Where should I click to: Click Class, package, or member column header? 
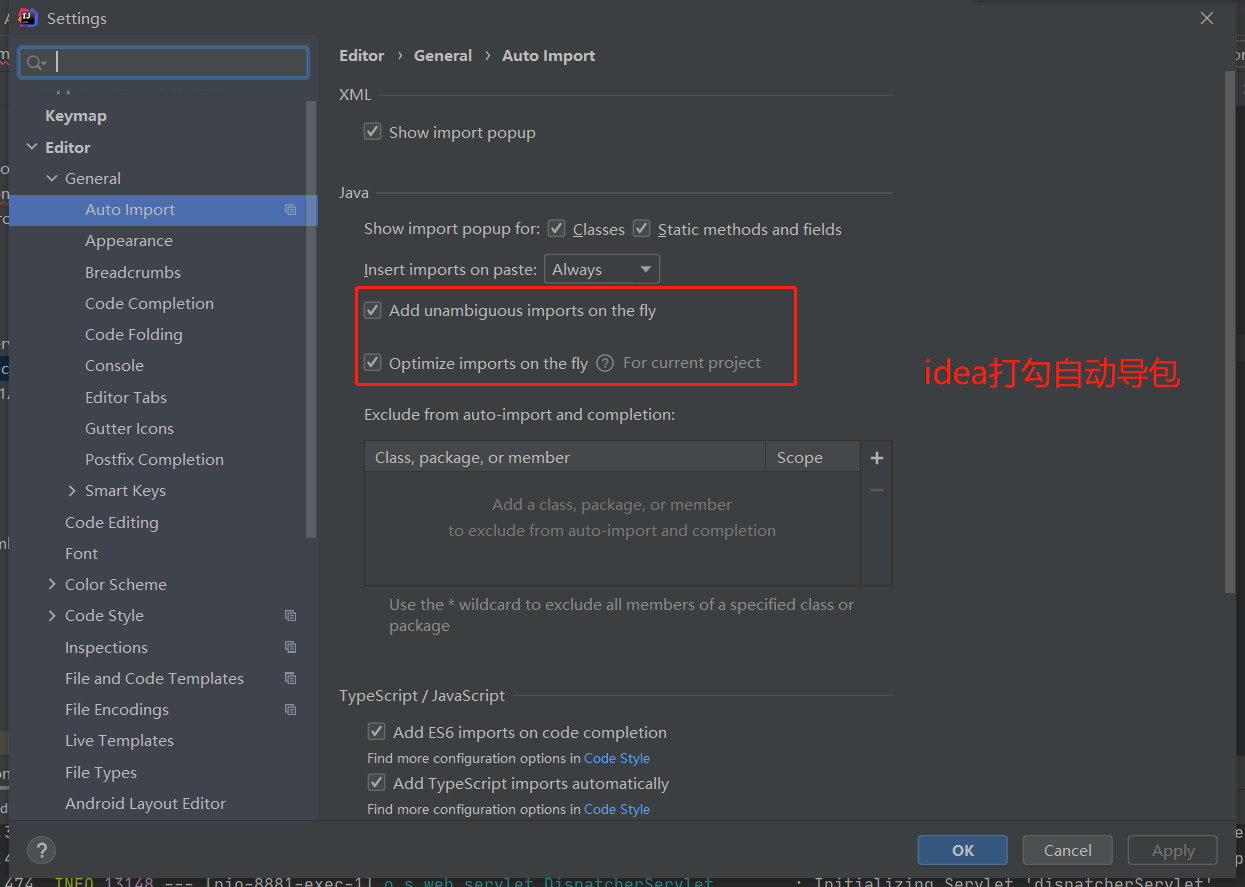pos(565,458)
